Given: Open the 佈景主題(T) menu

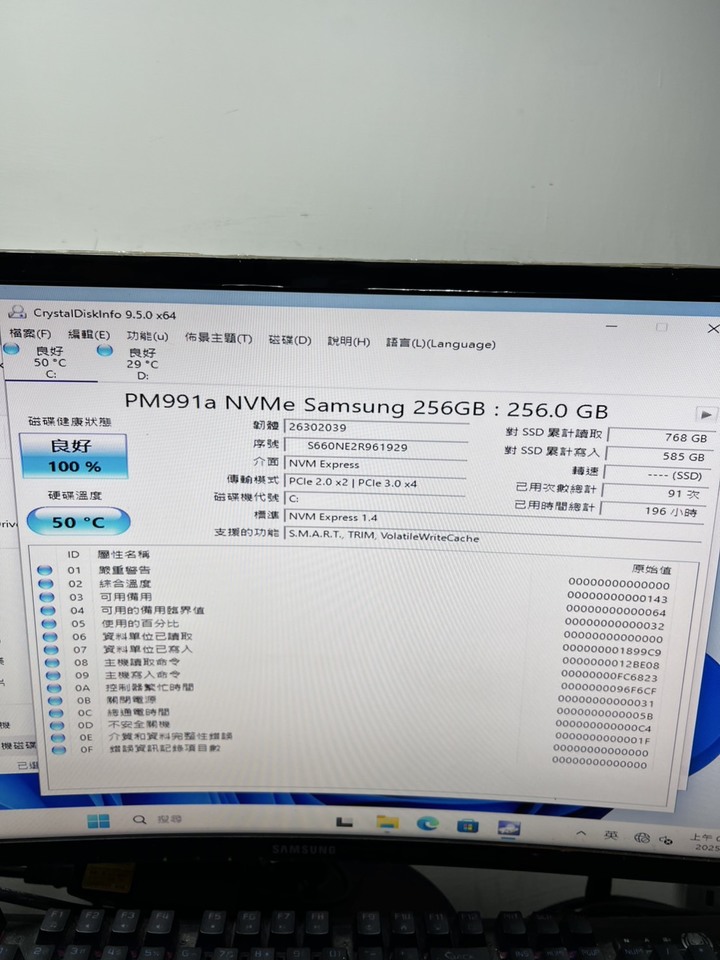Looking at the screenshot, I should (x=219, y=338).
